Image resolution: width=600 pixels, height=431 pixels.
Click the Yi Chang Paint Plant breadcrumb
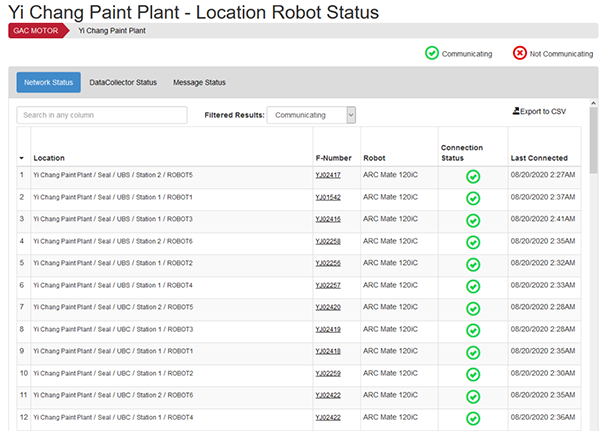[x=112, y=31]
